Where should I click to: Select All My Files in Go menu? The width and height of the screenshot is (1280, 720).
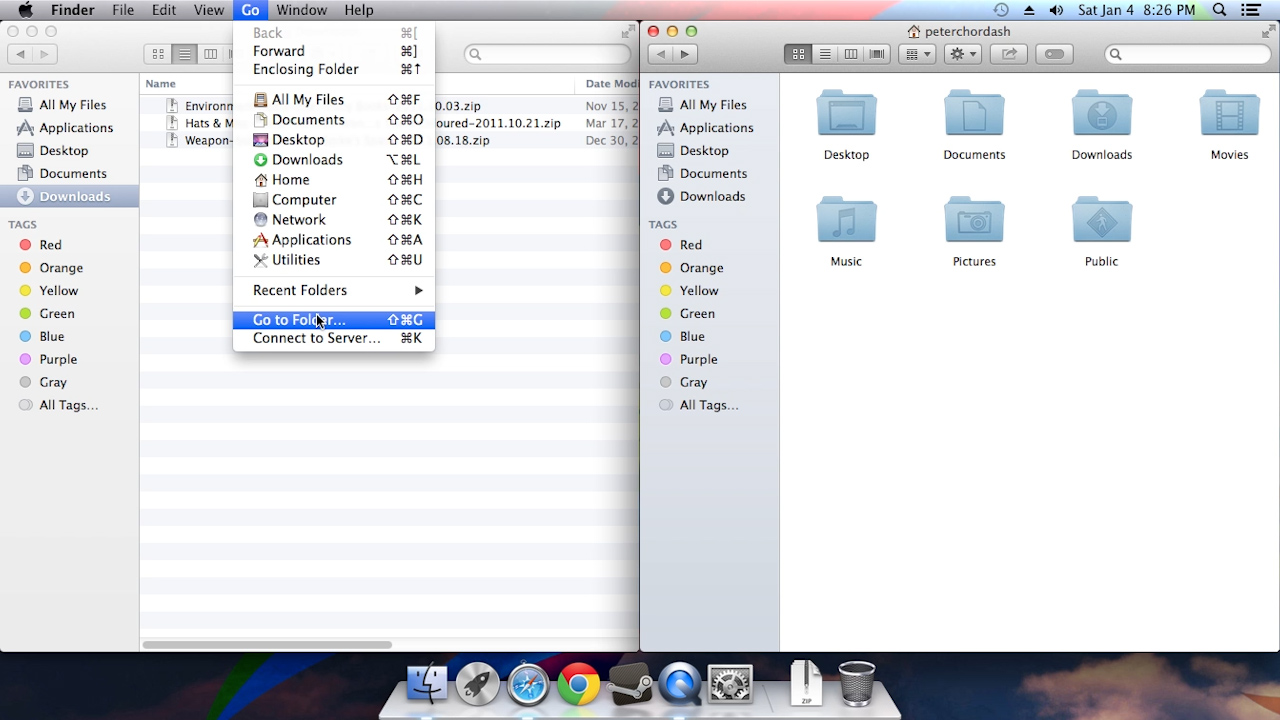[x=334, y=100]
